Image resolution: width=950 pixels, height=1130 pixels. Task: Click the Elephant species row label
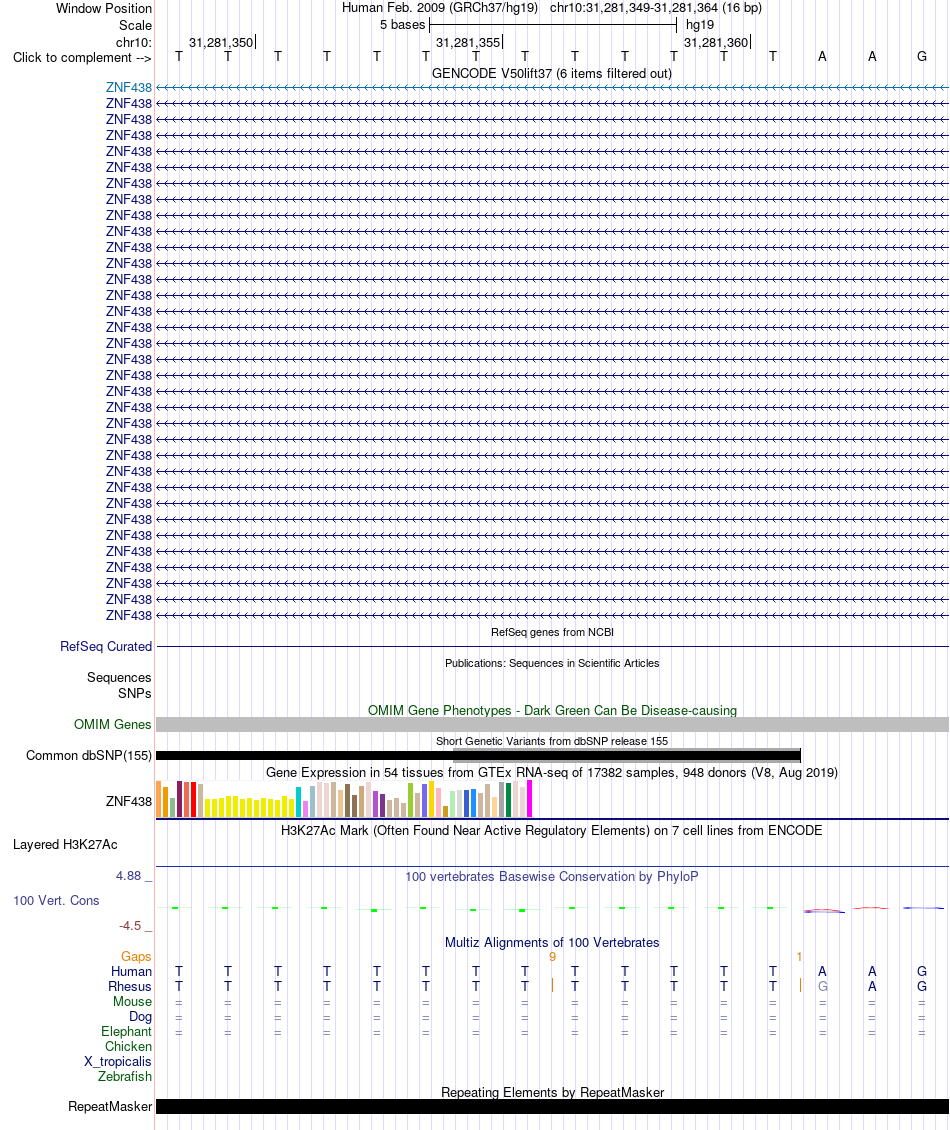(126, 1031)
